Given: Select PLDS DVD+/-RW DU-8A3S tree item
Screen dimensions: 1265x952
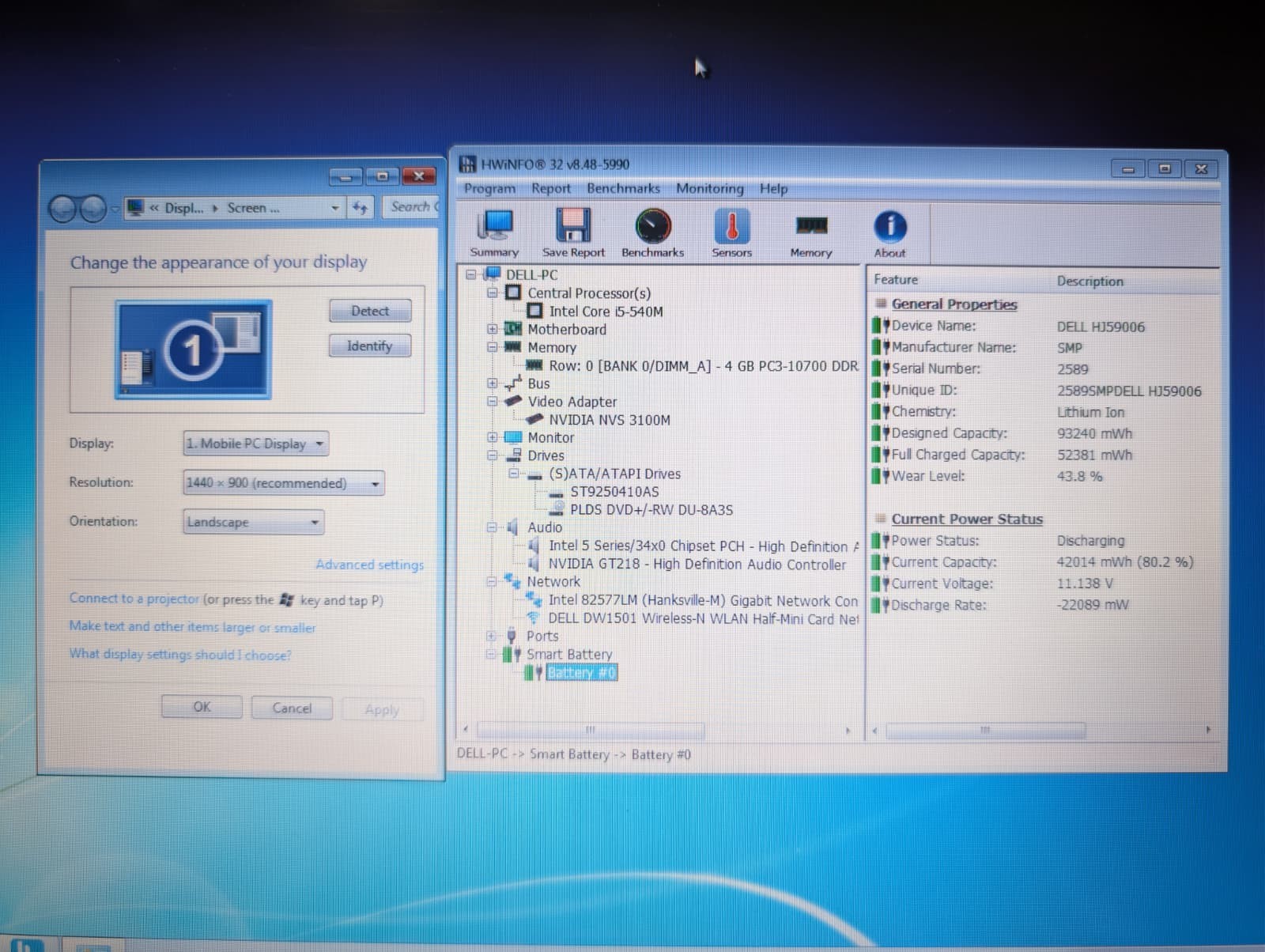Looking at the screenshot, I should 651,510.
